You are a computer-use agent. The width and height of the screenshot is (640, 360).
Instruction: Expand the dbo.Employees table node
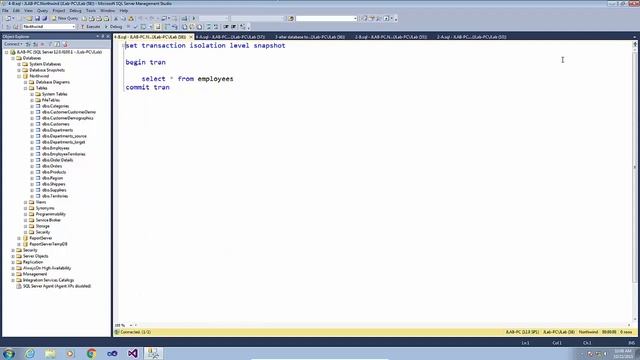32,148
